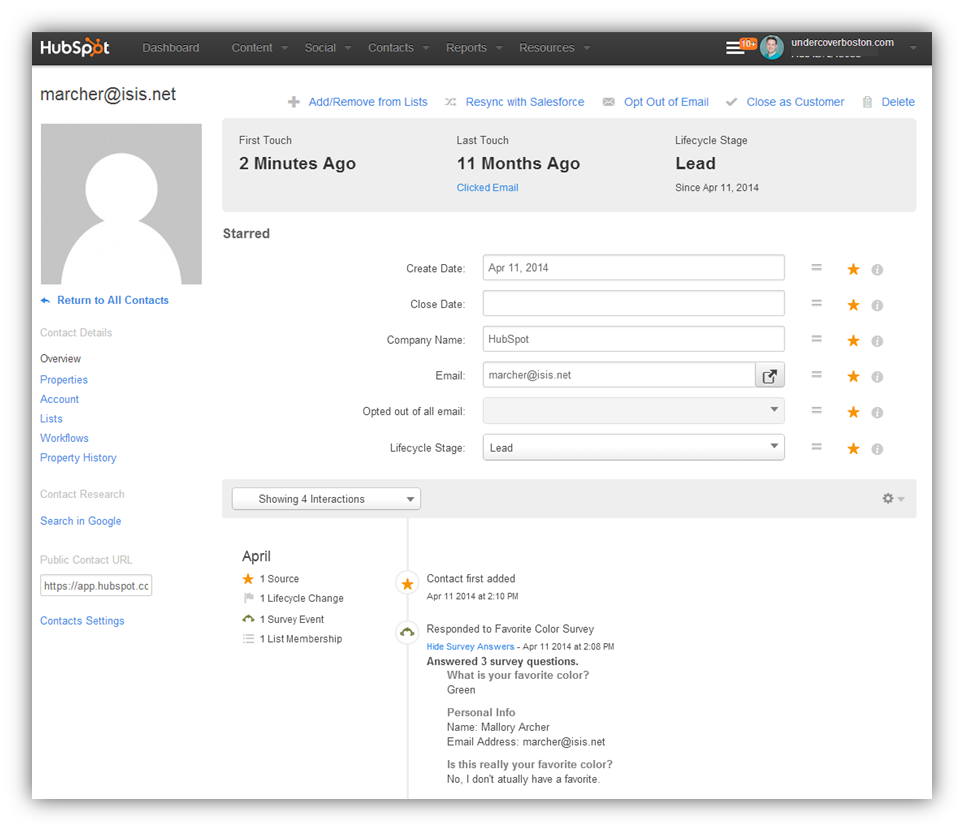964x831 pixels.
Task: Click the trash icon beside Delete
Action: coord(867,102)
